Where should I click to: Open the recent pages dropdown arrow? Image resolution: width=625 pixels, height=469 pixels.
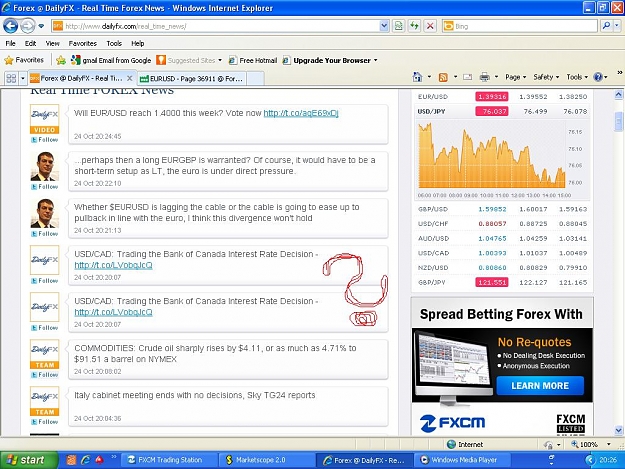pos(41,27)
